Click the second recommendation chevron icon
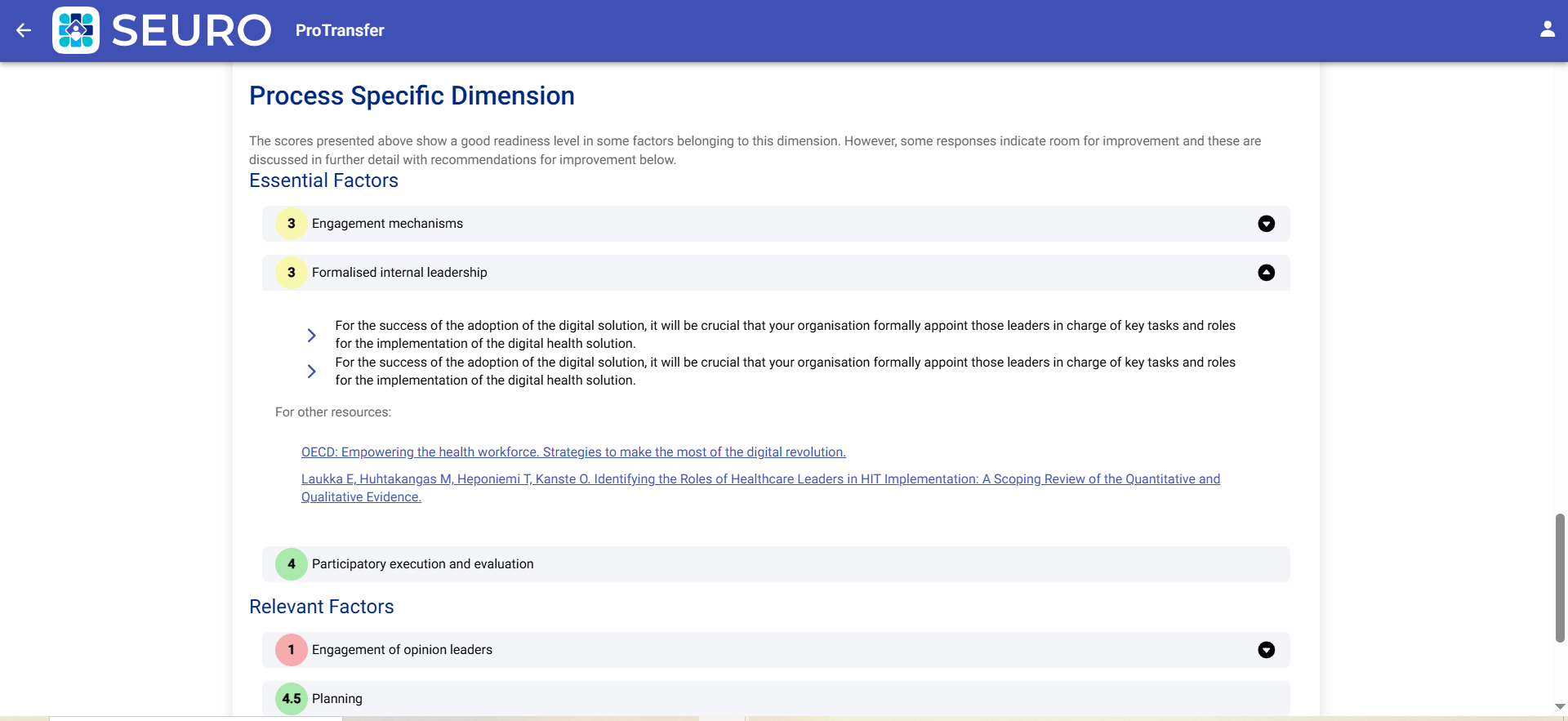The width and height of the screenshot is (1568, 721). click(311, 372)
